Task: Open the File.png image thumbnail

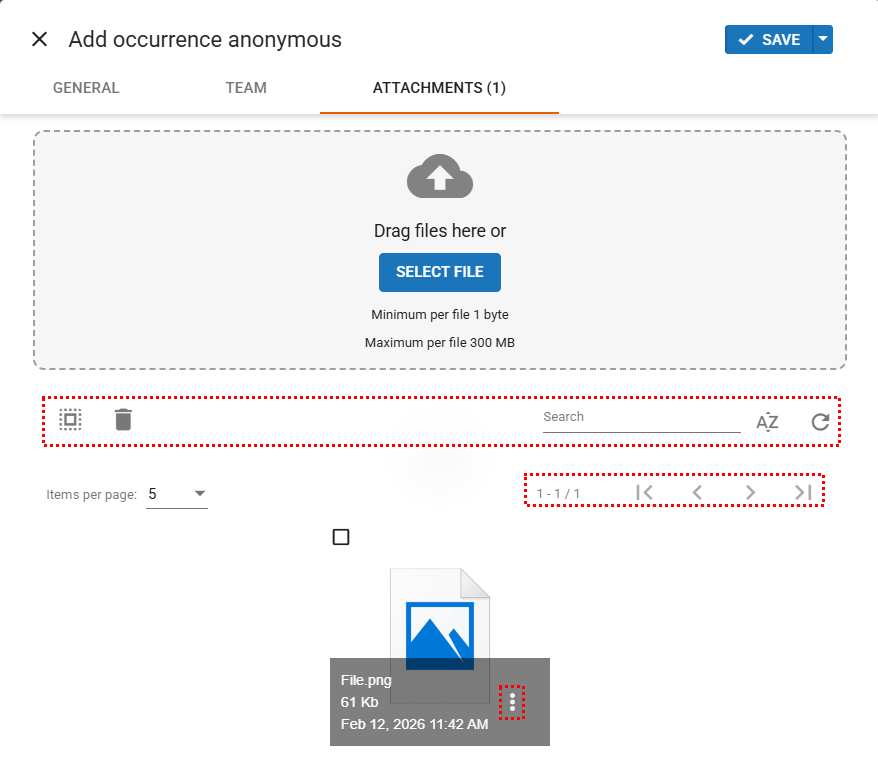Action: [440, 620]
